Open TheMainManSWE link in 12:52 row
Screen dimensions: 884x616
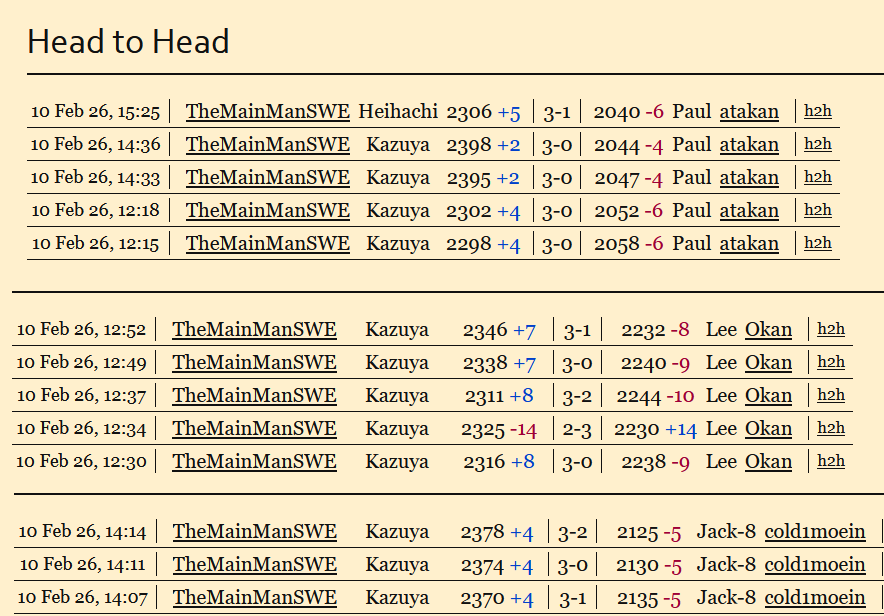click(x=254, y=330)
